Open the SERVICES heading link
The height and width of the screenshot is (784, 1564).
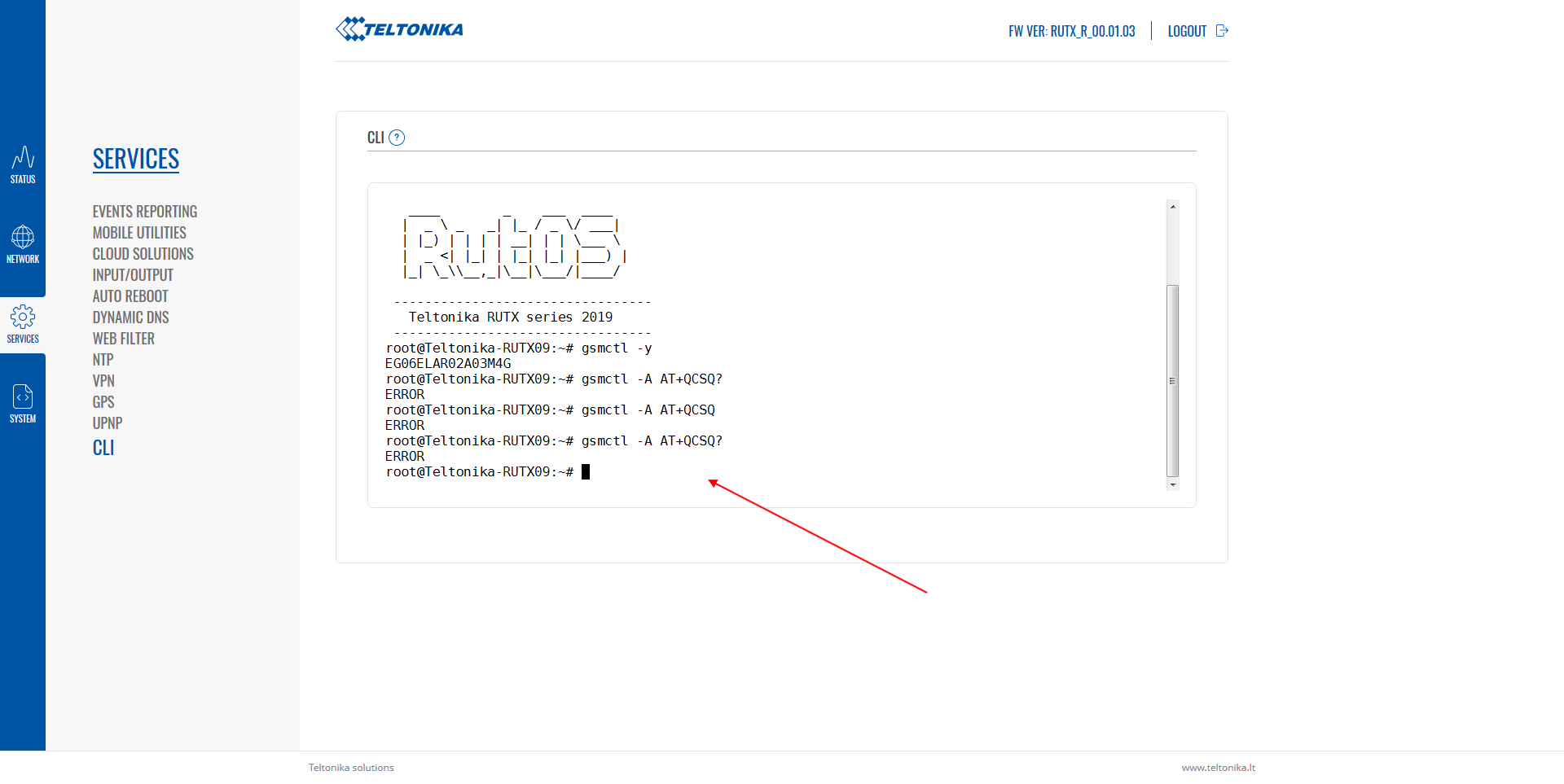[136, 159]
